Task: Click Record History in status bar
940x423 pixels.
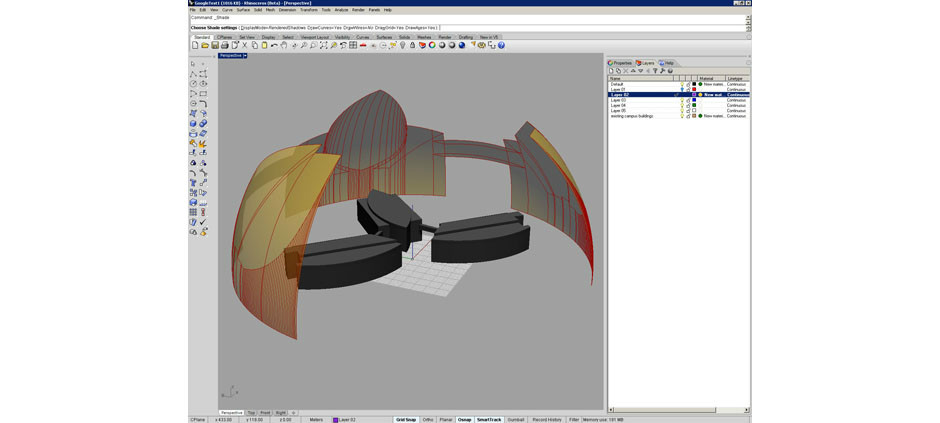Action: point(546,420)
